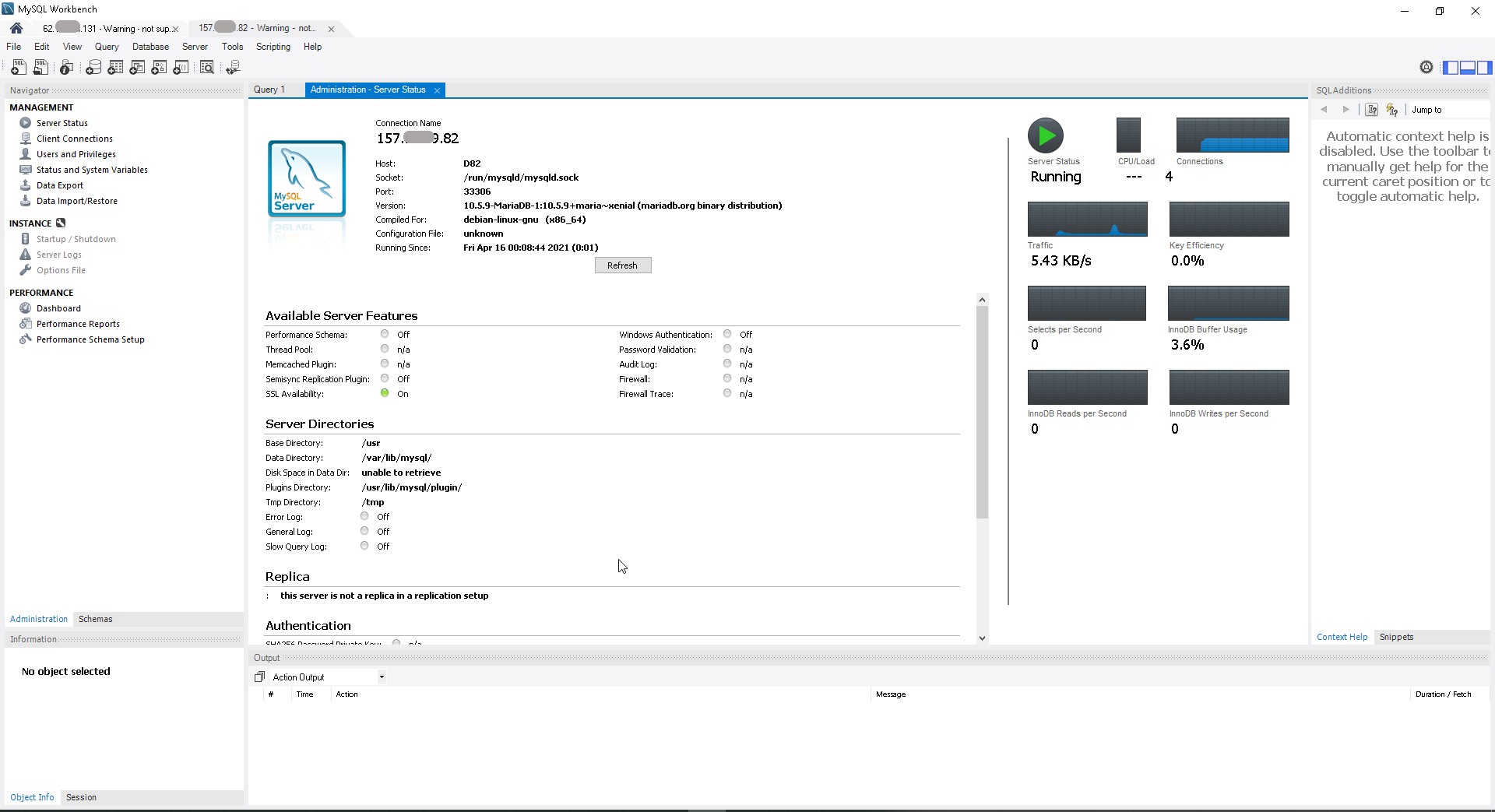
Task: Open the File menu
Action: (14, 47)
